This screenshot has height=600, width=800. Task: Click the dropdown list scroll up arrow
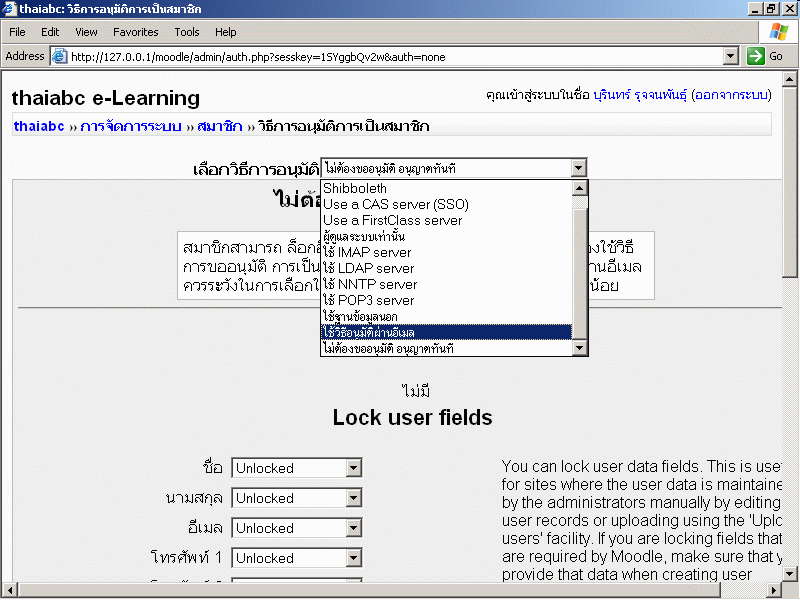point(579,188)
